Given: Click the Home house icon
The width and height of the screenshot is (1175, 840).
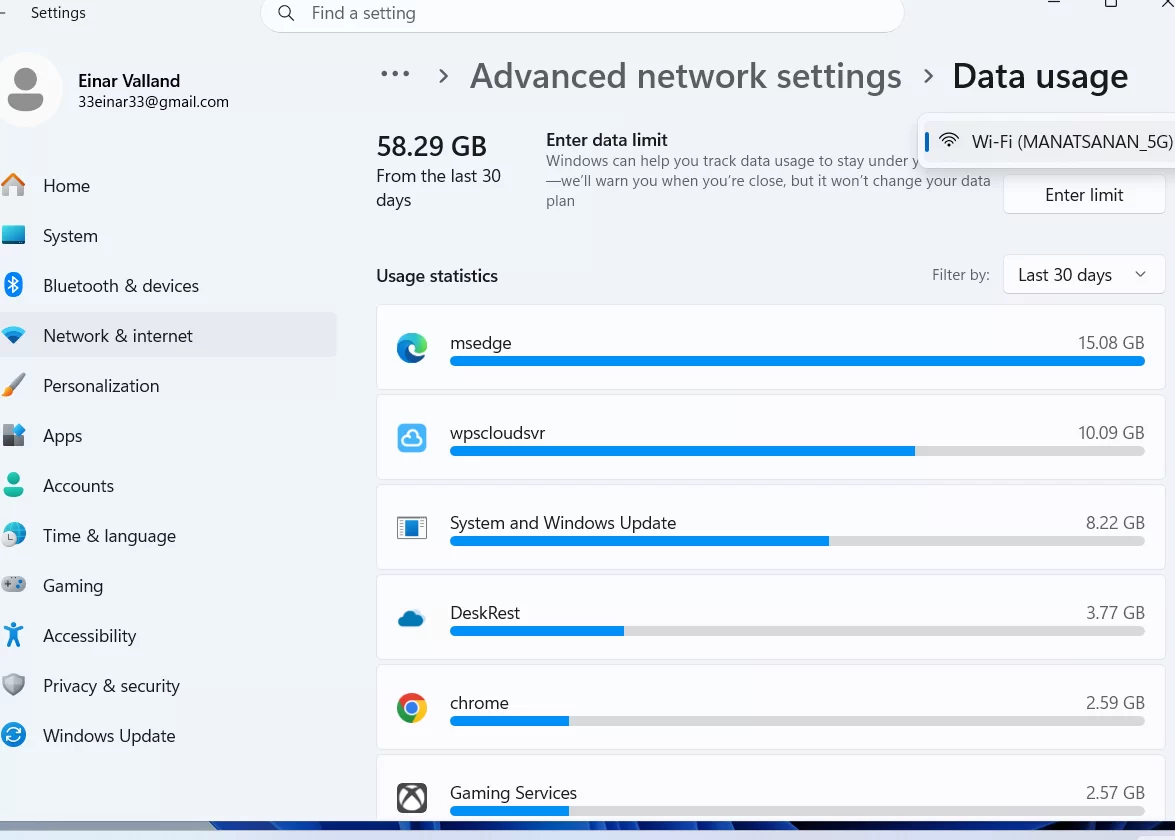Looking at the screenshot, I should tap(13, 184).
